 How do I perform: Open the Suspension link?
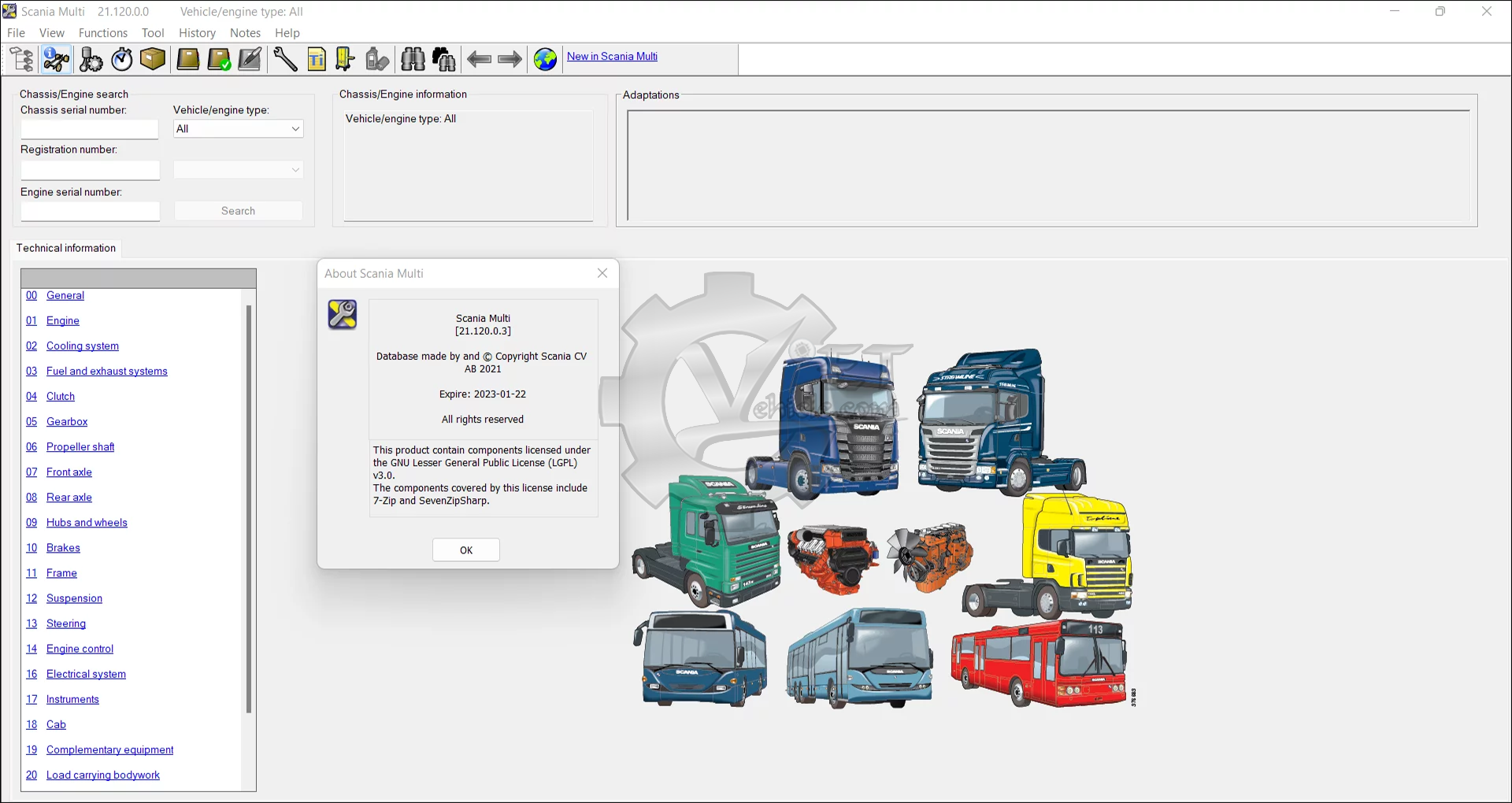pyautogui.click(x=74, y=598)
